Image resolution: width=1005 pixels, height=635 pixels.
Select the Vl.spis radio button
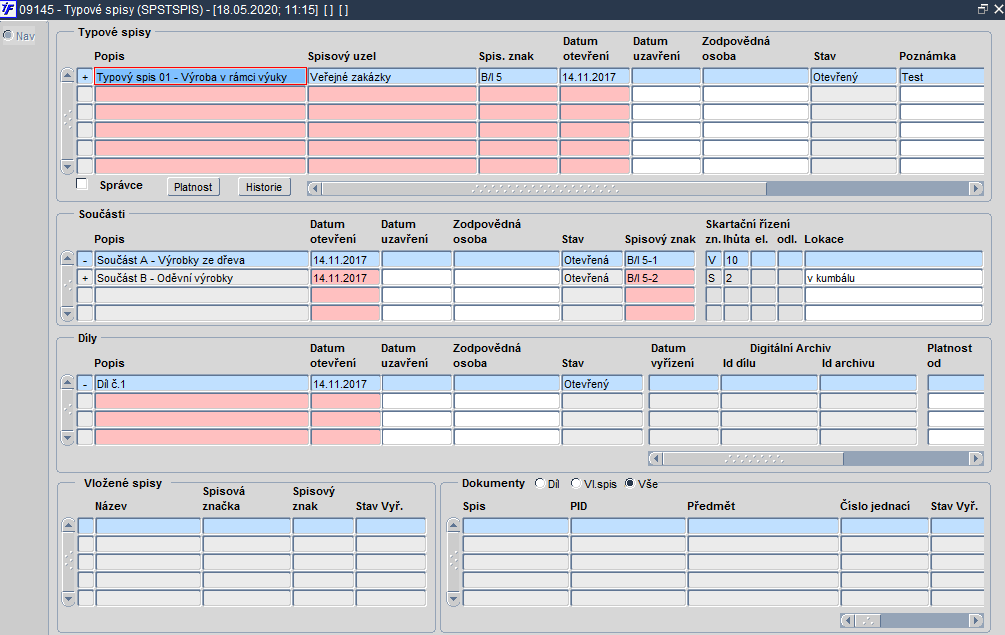pos(576,483)
